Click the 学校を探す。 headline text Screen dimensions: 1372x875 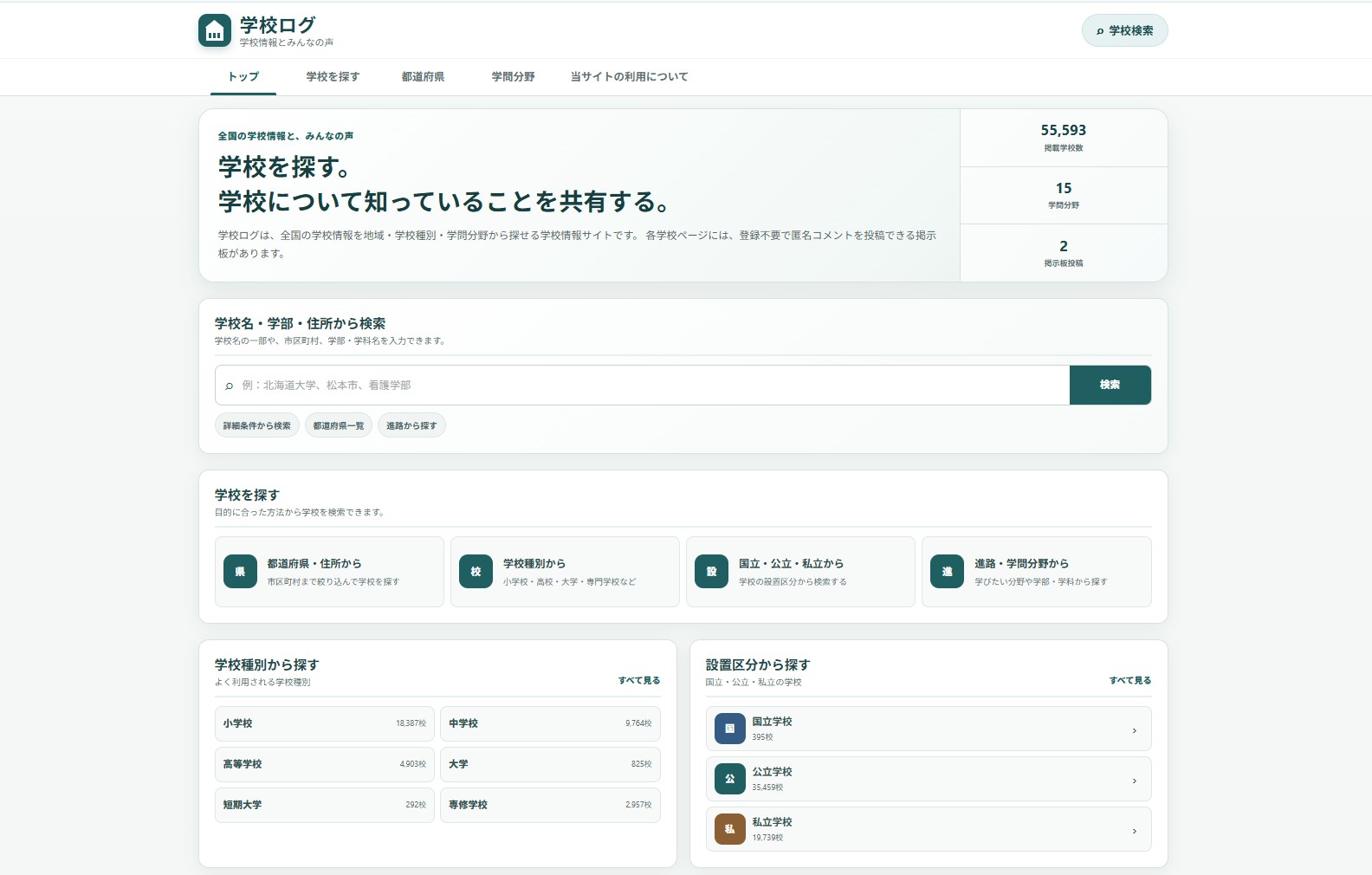point(284,166)
